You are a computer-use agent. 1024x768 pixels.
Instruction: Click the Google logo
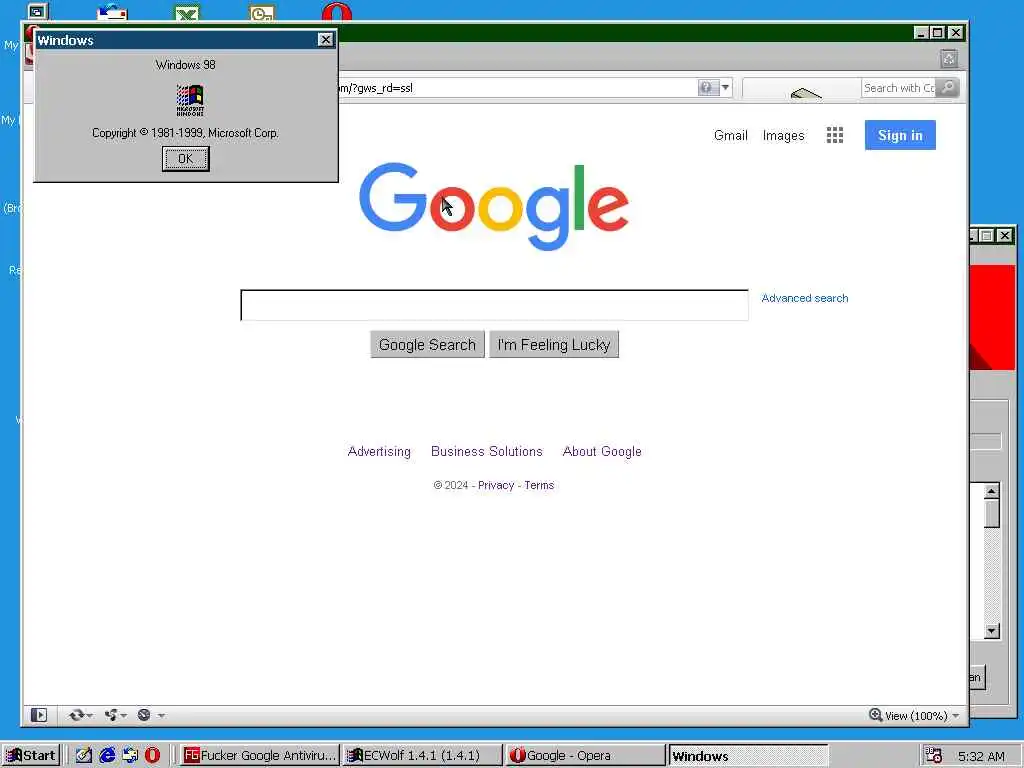click(494, 206)
